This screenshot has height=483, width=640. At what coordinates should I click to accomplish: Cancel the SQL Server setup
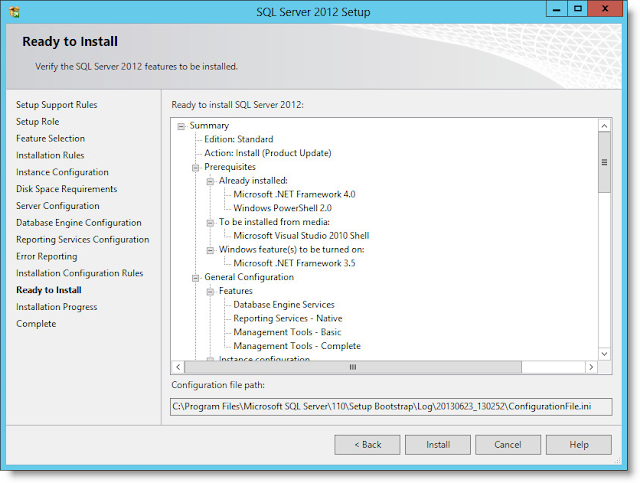point(508,445)
